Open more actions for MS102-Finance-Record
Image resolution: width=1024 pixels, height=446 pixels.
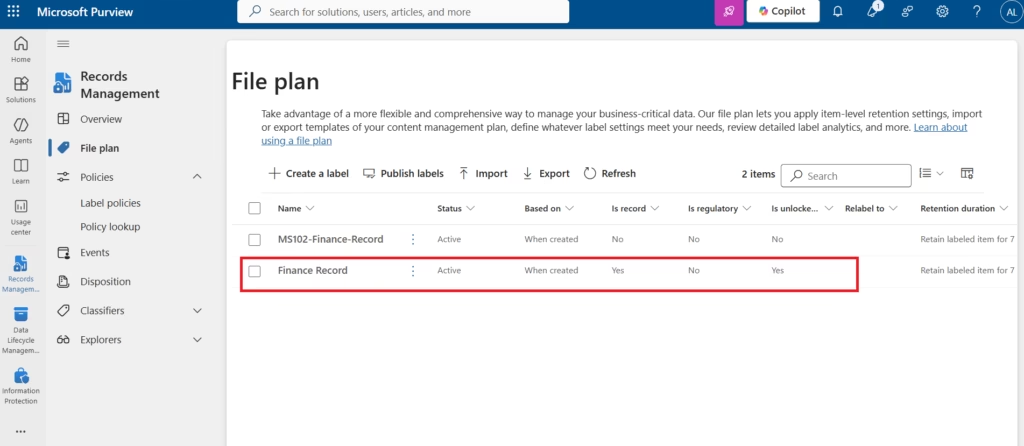413,239
